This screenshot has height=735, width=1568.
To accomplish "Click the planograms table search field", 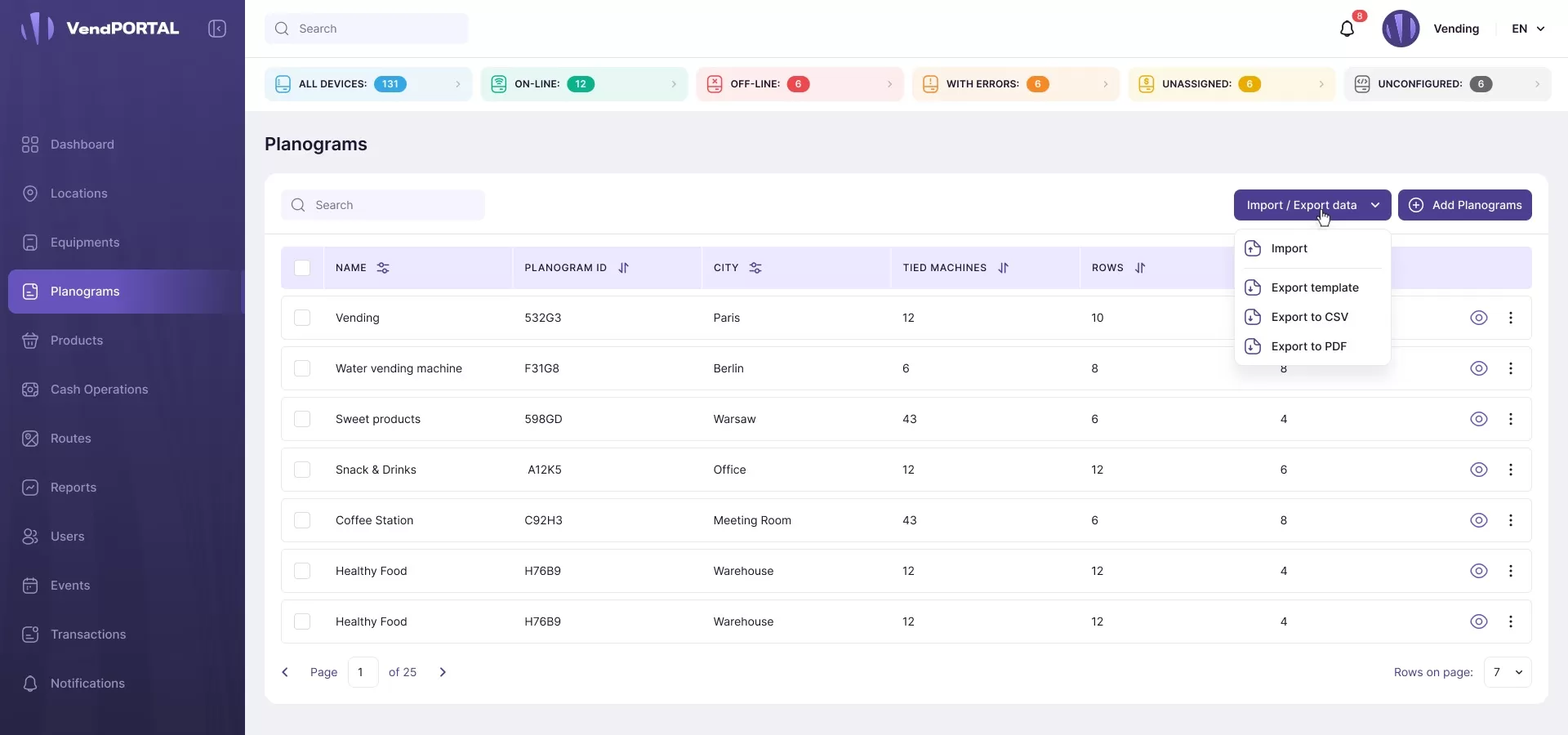I will coord(383,205).
